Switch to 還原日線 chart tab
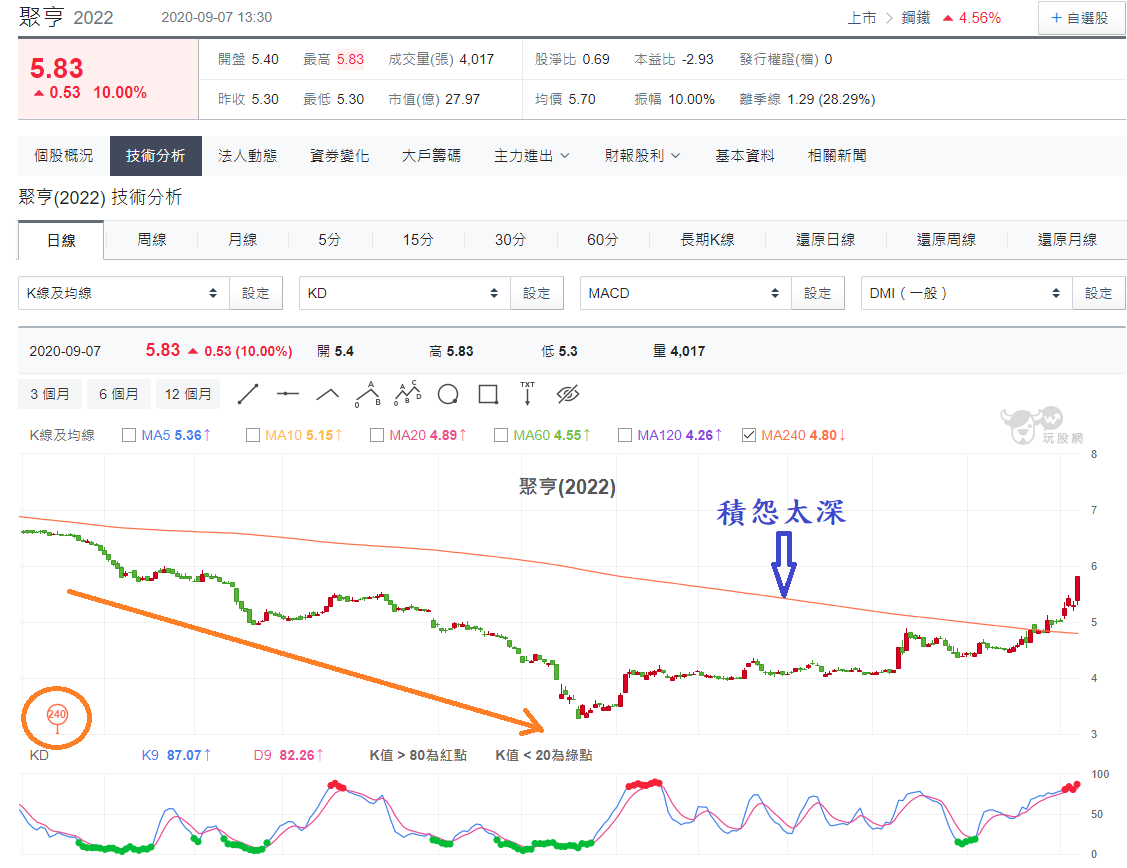 (825, 239)
